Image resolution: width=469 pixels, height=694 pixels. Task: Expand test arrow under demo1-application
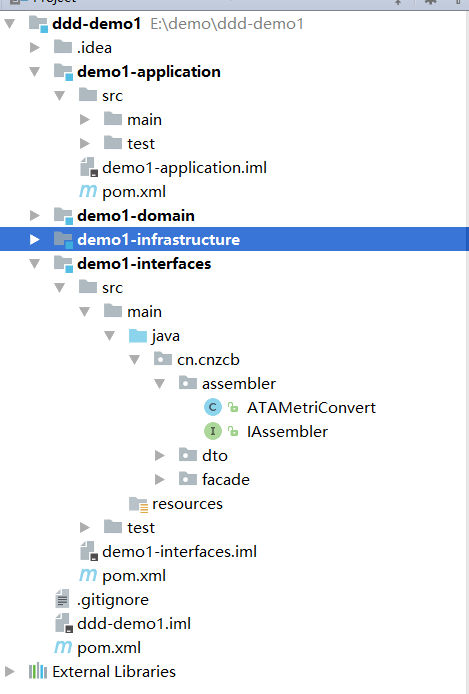click(x=85, y=143)
